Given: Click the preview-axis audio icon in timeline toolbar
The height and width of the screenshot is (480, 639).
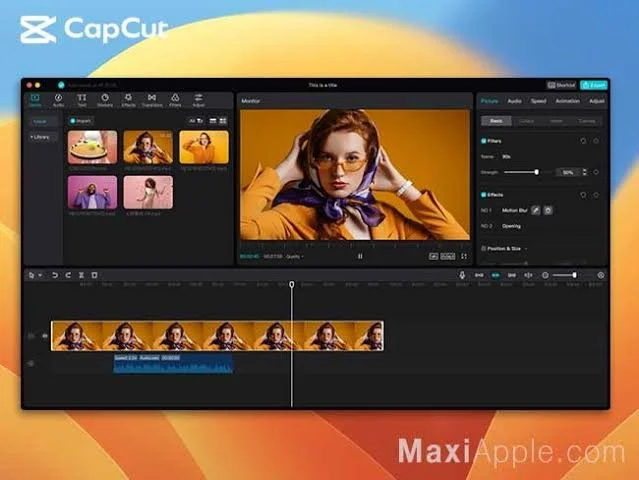Looking at the screenshot, I should pyautogui.click(x=528, y=275).
